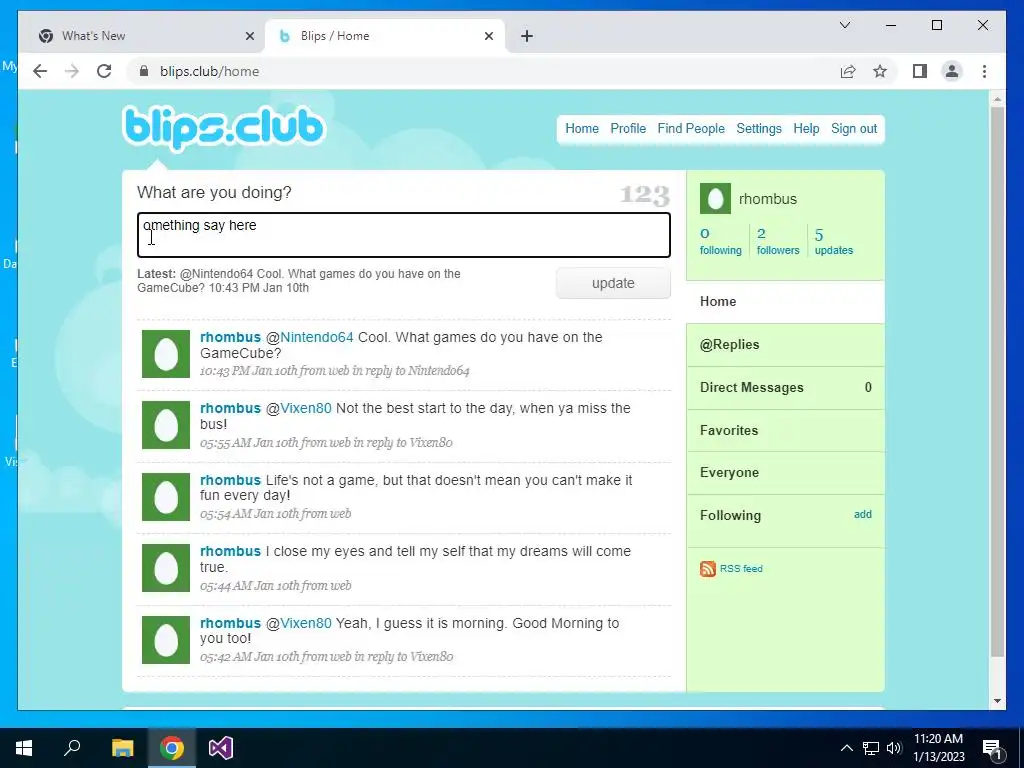Open the tab search chevron
Viewport: 1024px width, 768px height.
point(845,25)
